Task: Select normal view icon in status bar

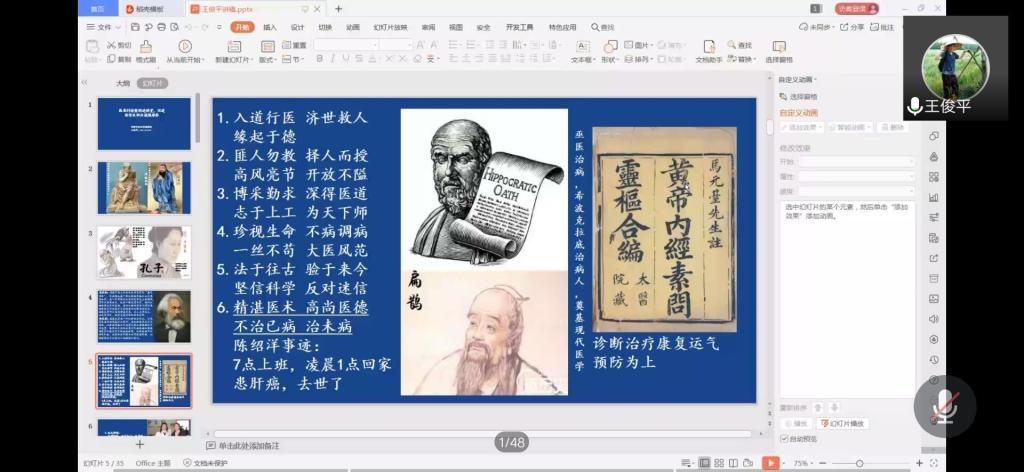Action: point(704,463)
